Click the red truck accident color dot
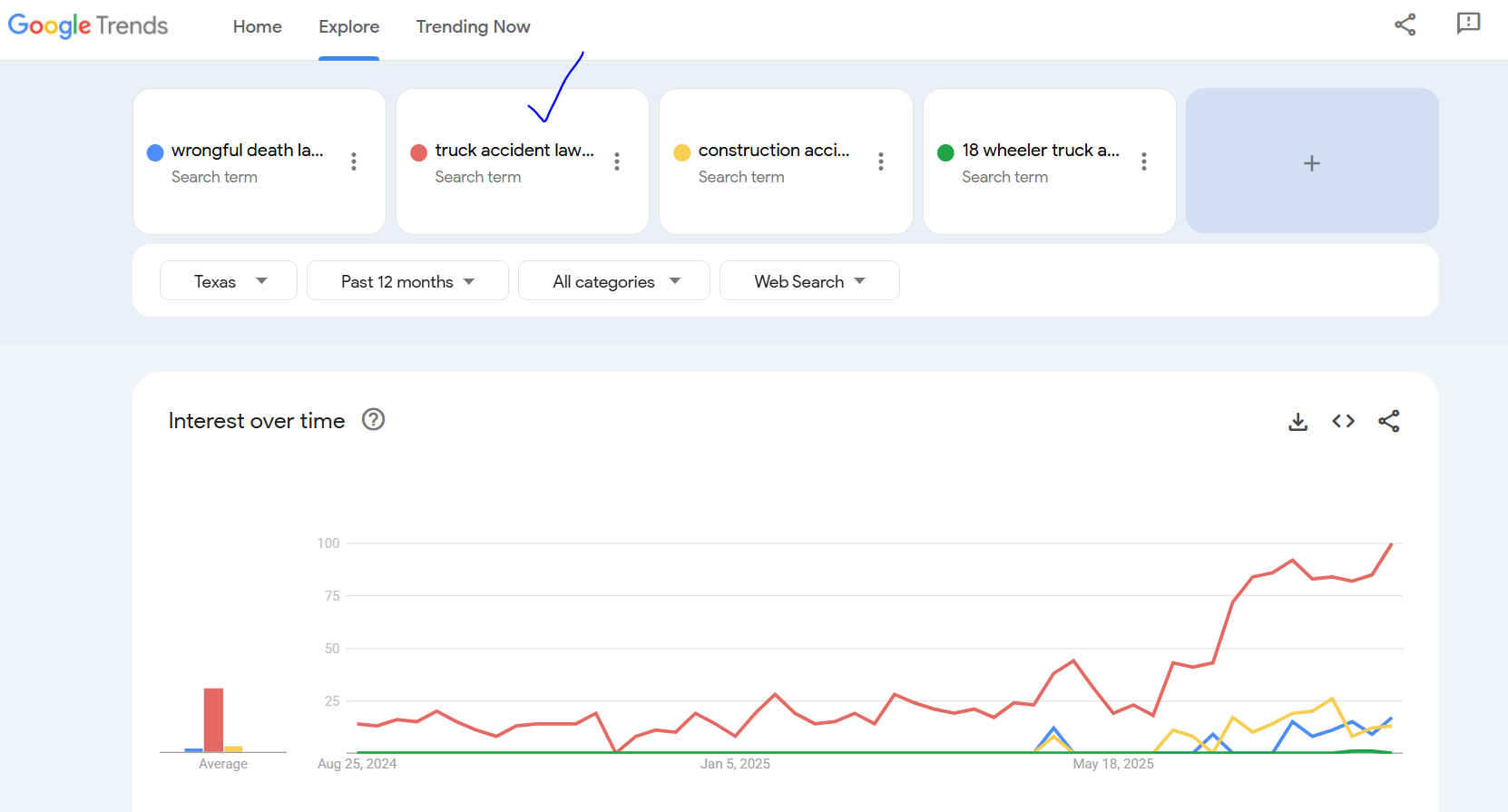Viewport: 1508px width, 812px height. coord(418,152)
